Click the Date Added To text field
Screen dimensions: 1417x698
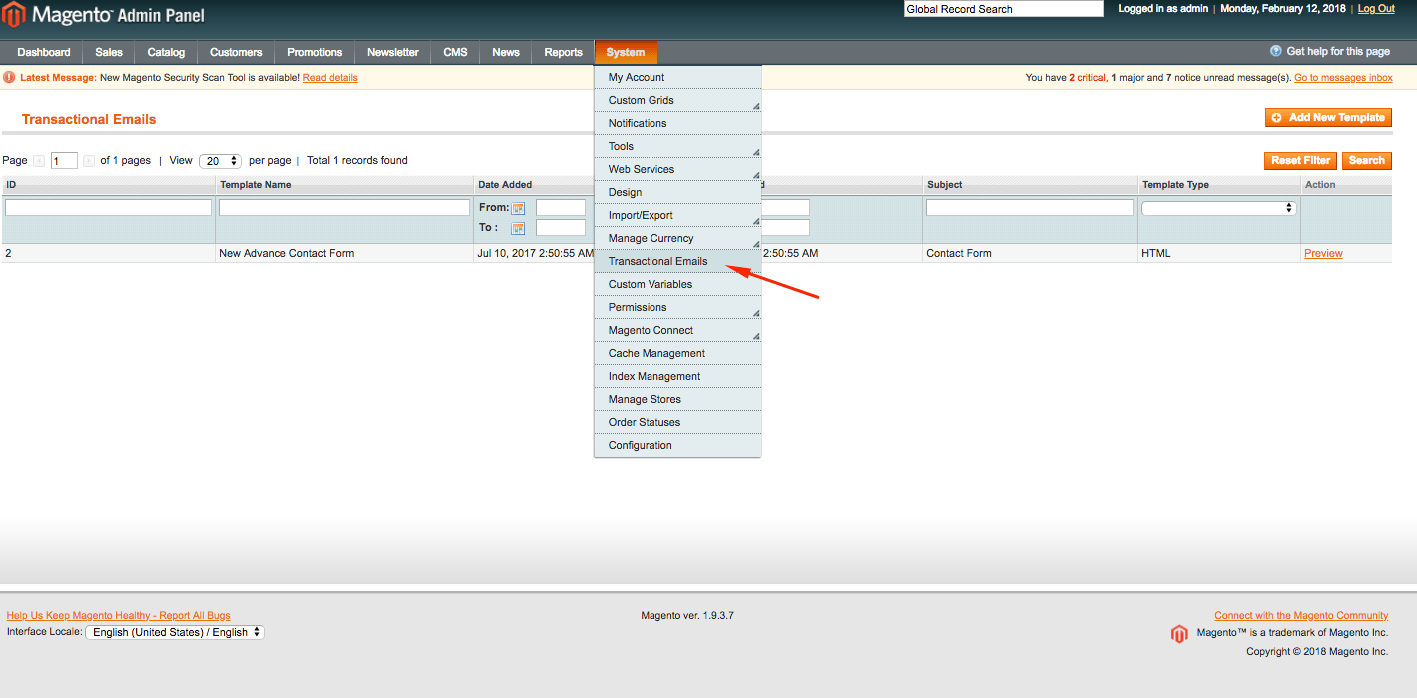point(561,228)
